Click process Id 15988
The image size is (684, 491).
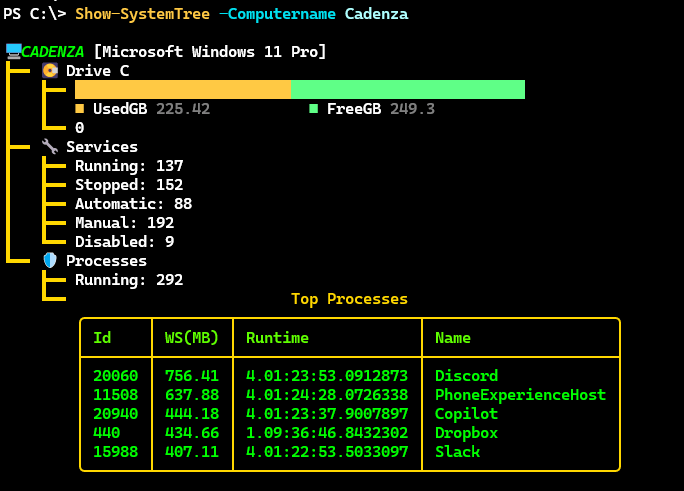coord(116,452)
